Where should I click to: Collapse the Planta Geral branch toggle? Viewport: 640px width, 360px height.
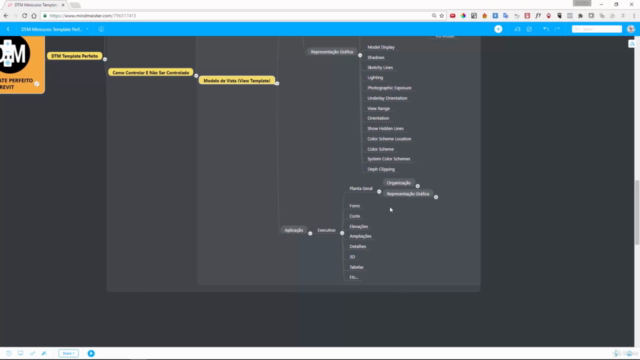(379, 191)
